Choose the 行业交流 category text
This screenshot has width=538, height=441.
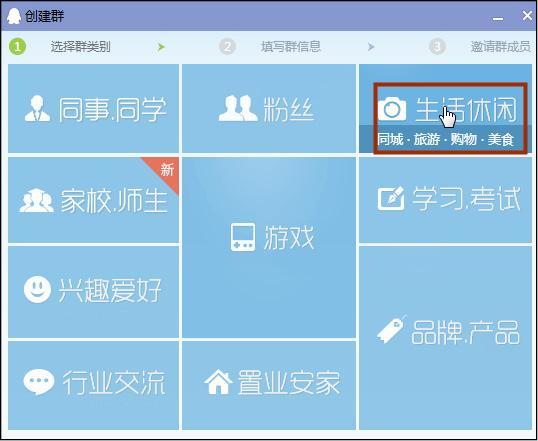pyautogui.click(x=114, y=382)
